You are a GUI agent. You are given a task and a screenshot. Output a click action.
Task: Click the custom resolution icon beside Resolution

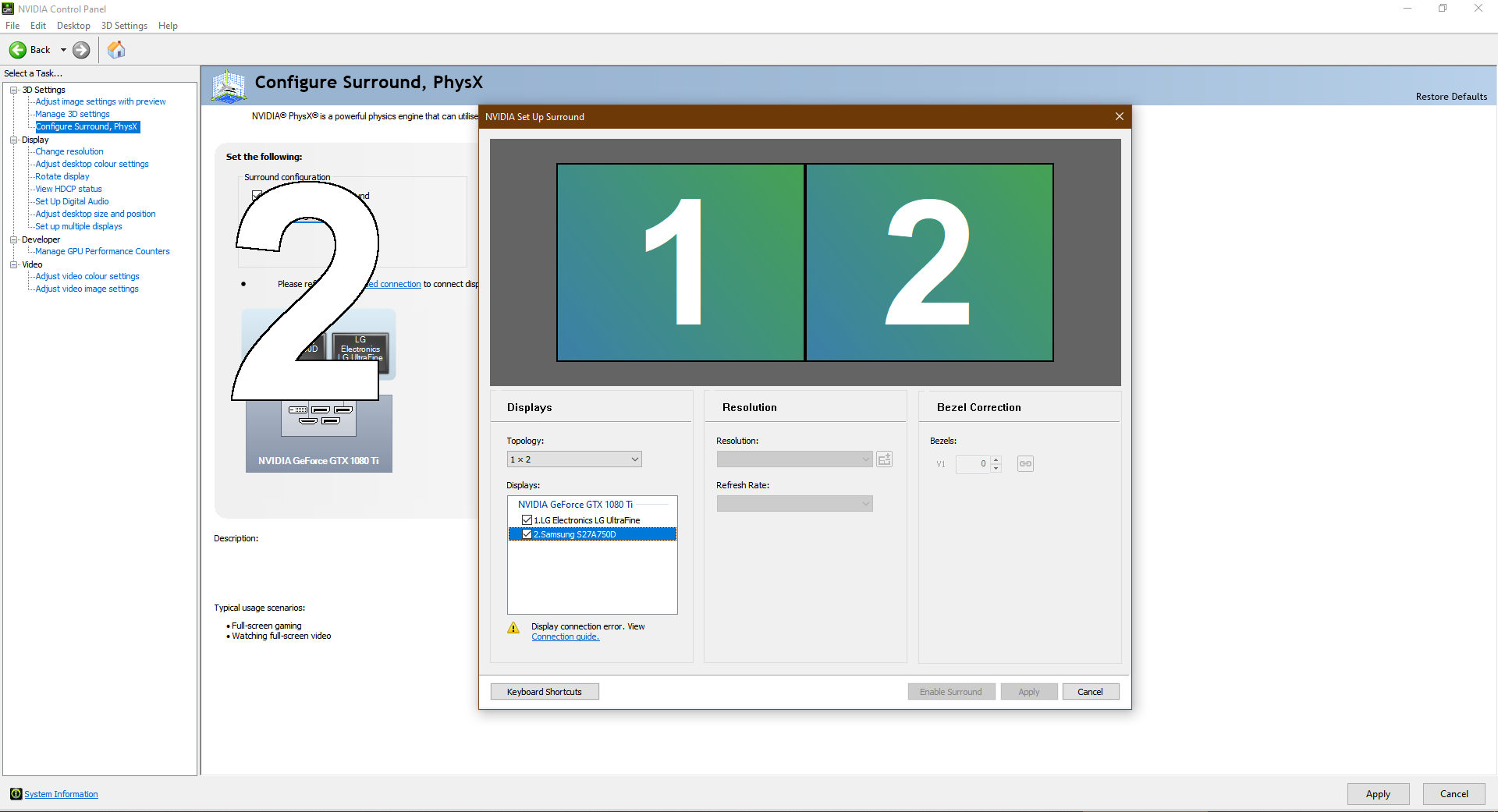pyautogui.click(x=884, y=459)
